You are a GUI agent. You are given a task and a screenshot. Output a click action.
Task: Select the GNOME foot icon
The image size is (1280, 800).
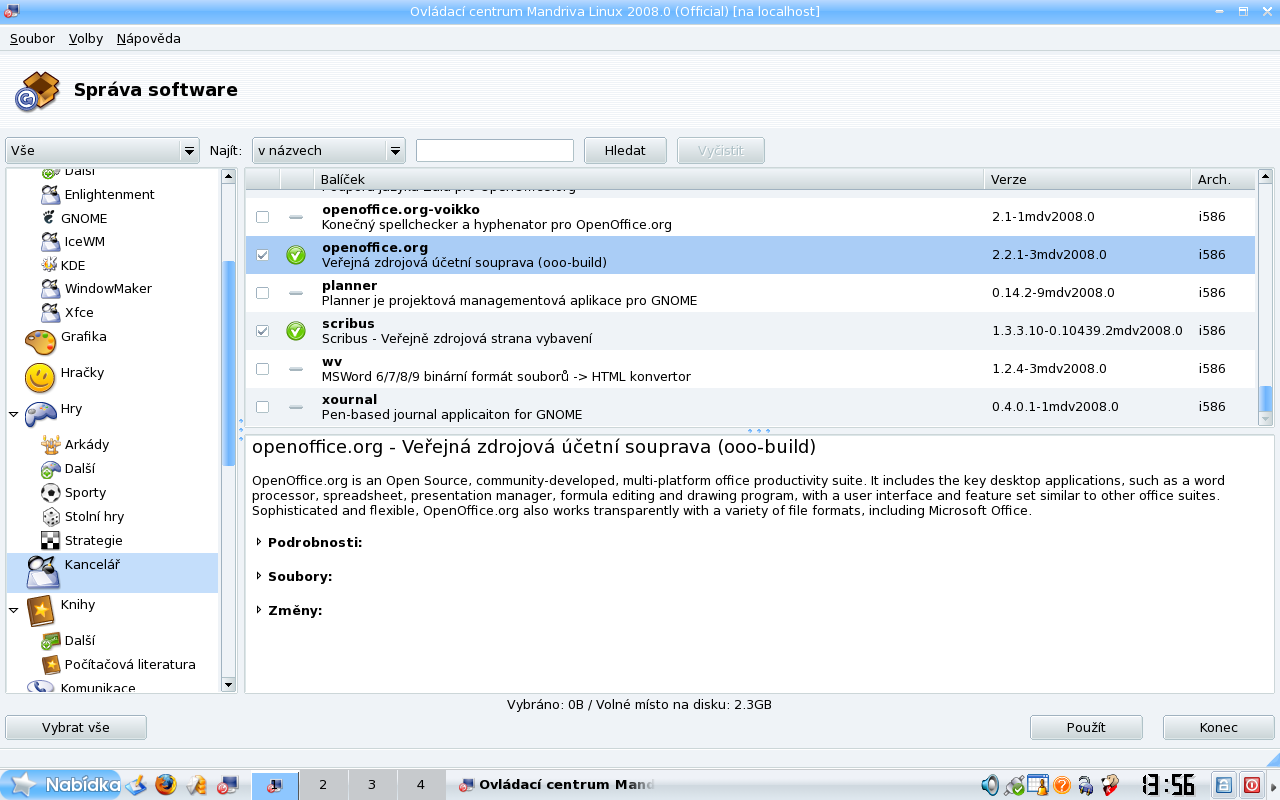[49, 218]
